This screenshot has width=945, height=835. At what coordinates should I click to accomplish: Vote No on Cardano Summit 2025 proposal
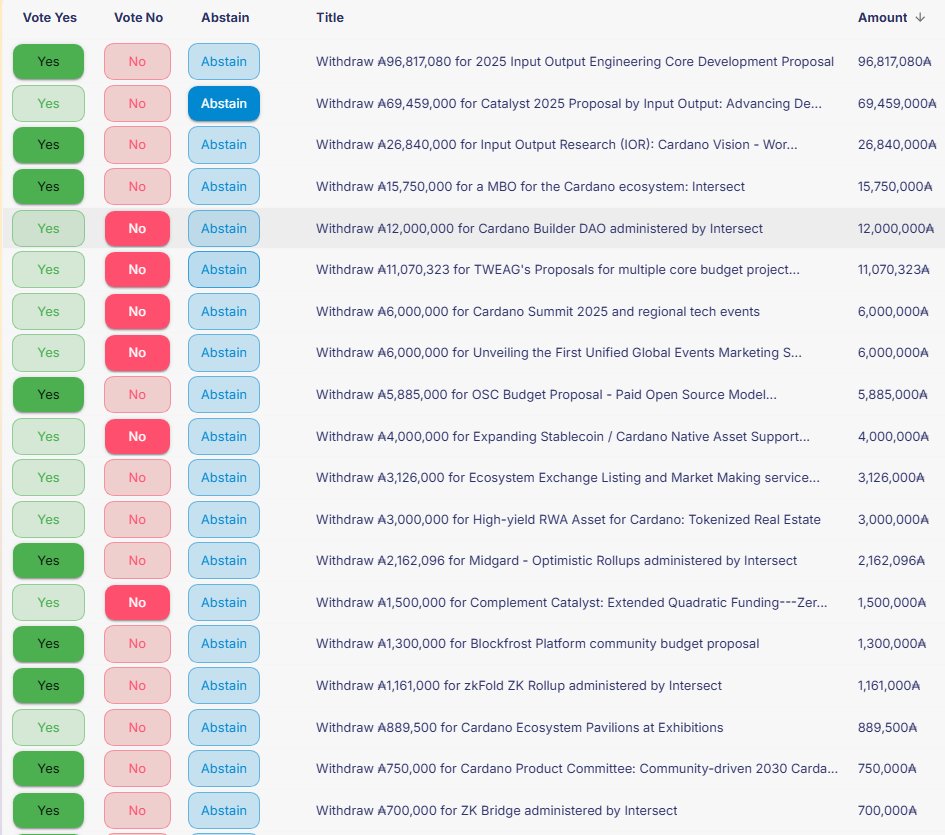click(137, 312)
